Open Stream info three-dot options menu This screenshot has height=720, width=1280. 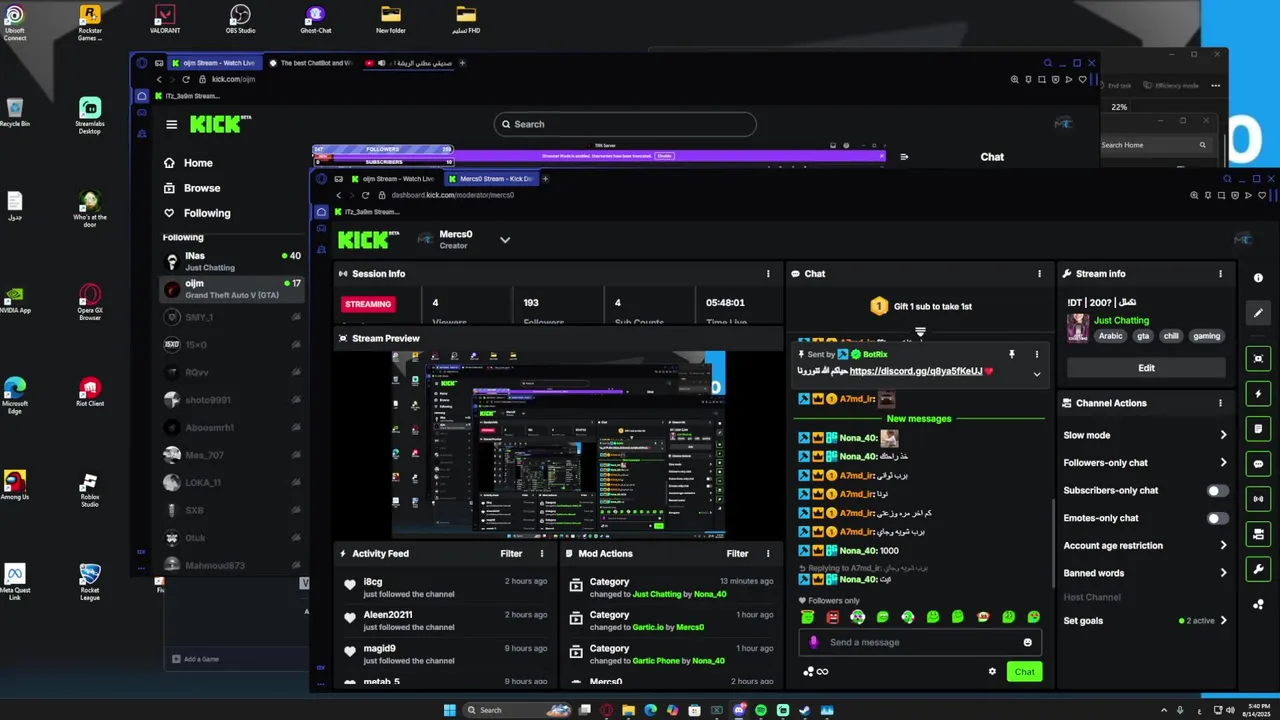tap(1220, 273)
